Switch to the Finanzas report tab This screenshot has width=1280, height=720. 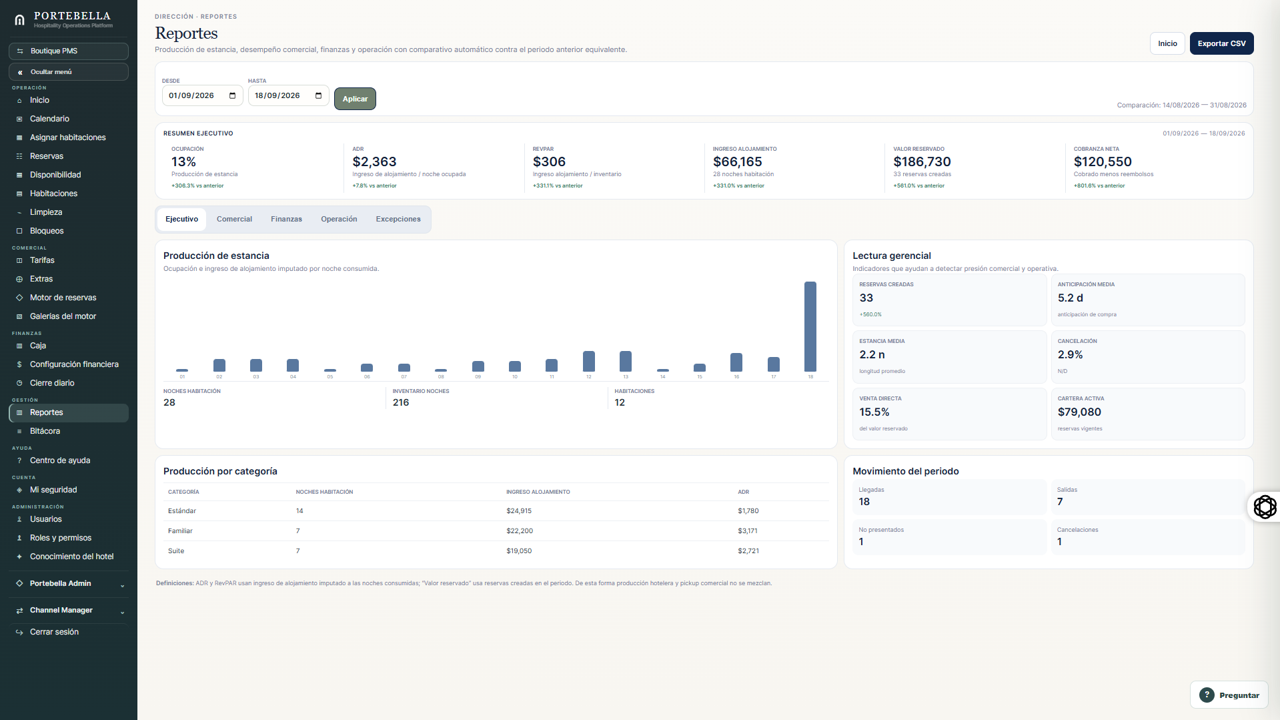pyautogui.click(x=286, y=219)
